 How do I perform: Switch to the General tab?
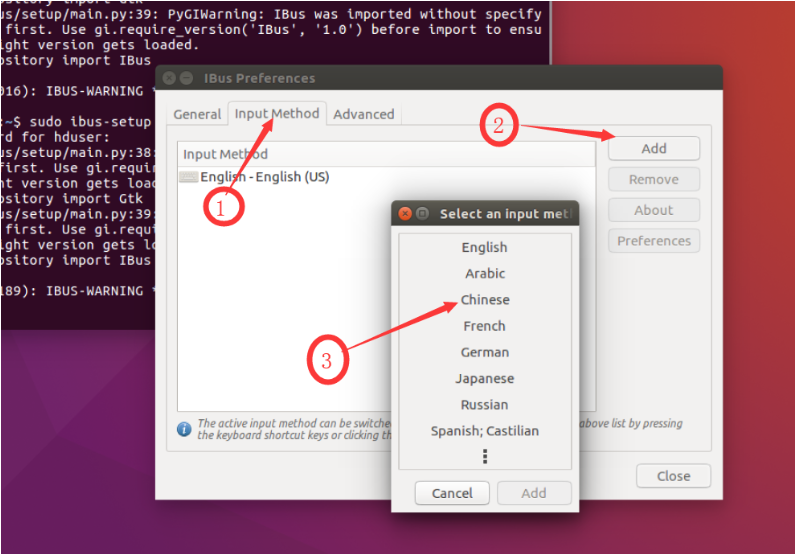pyautogui.click(x=197, y=114)
